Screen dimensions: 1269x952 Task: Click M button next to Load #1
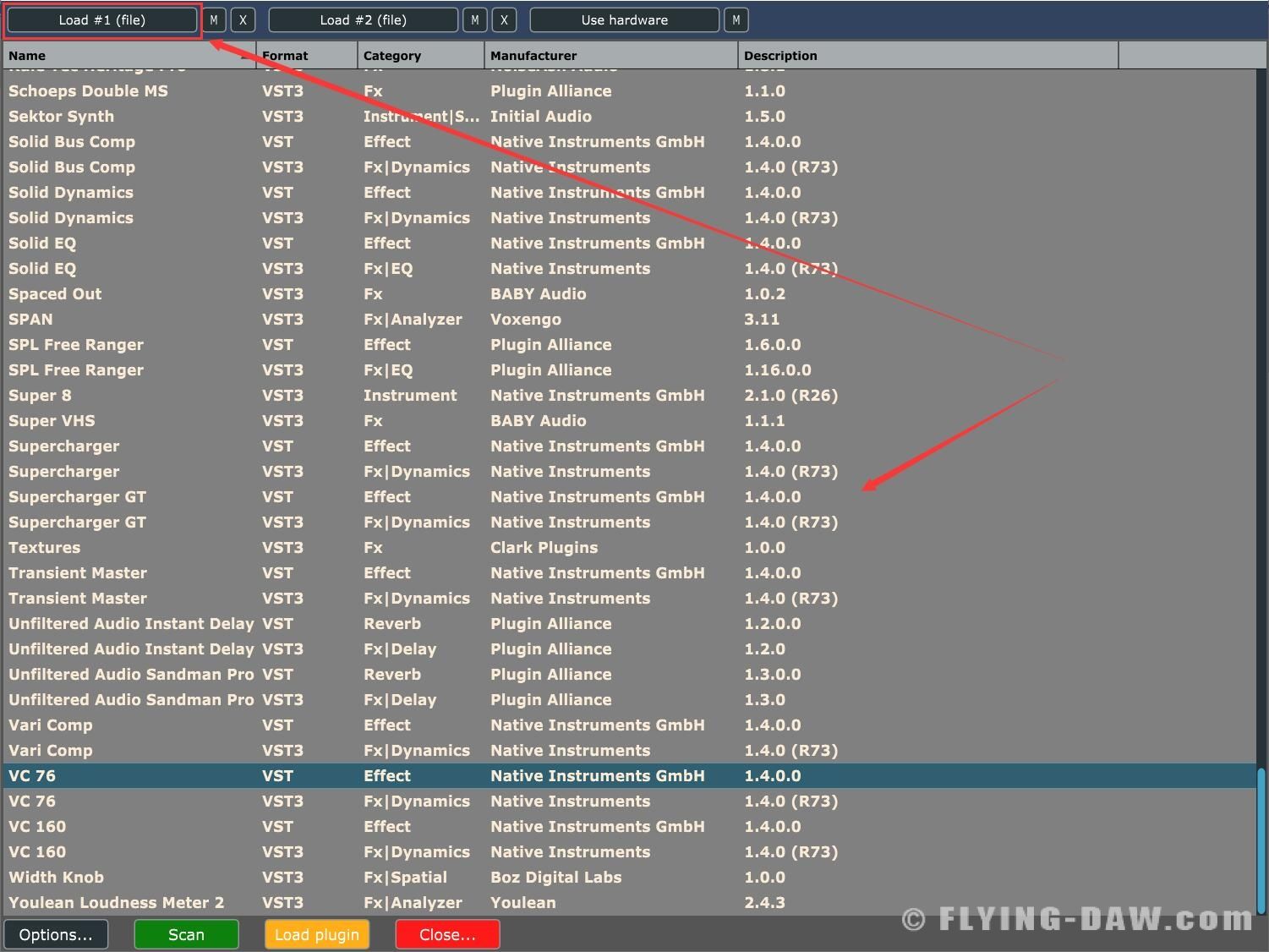tap(214, 20)
